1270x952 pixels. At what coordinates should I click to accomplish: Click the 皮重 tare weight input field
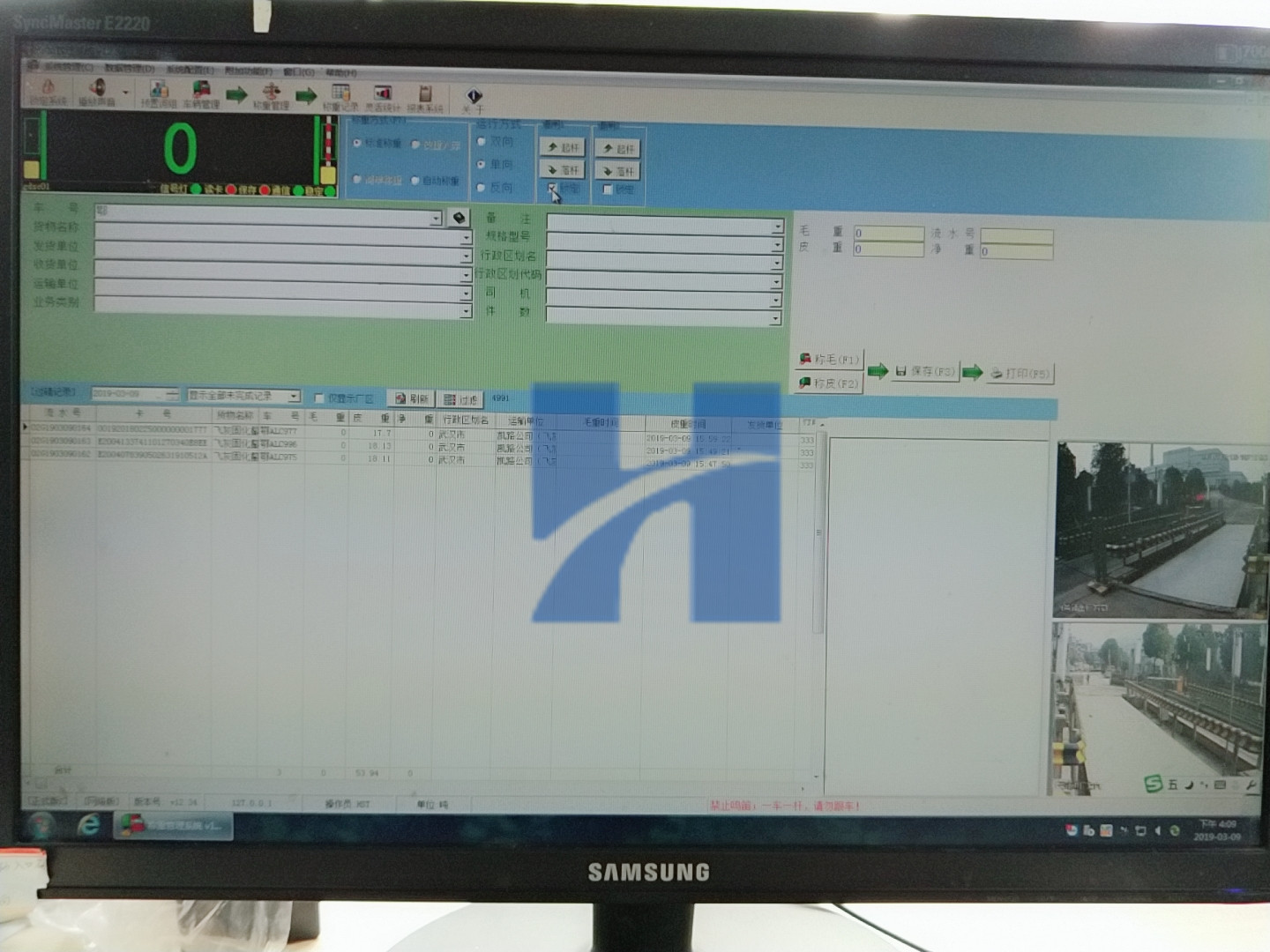(888, 249)
